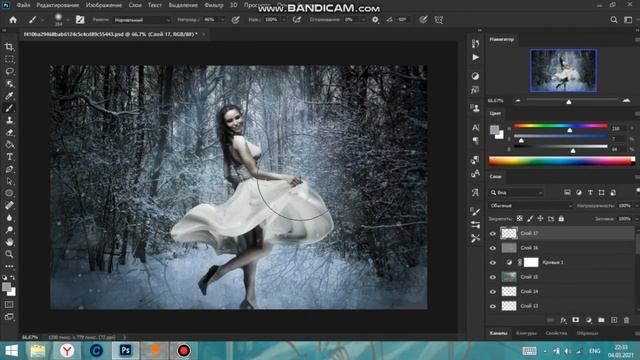Click the trash Delete layer icon
This screenshot has height=360, width=640.
point(627,320)
